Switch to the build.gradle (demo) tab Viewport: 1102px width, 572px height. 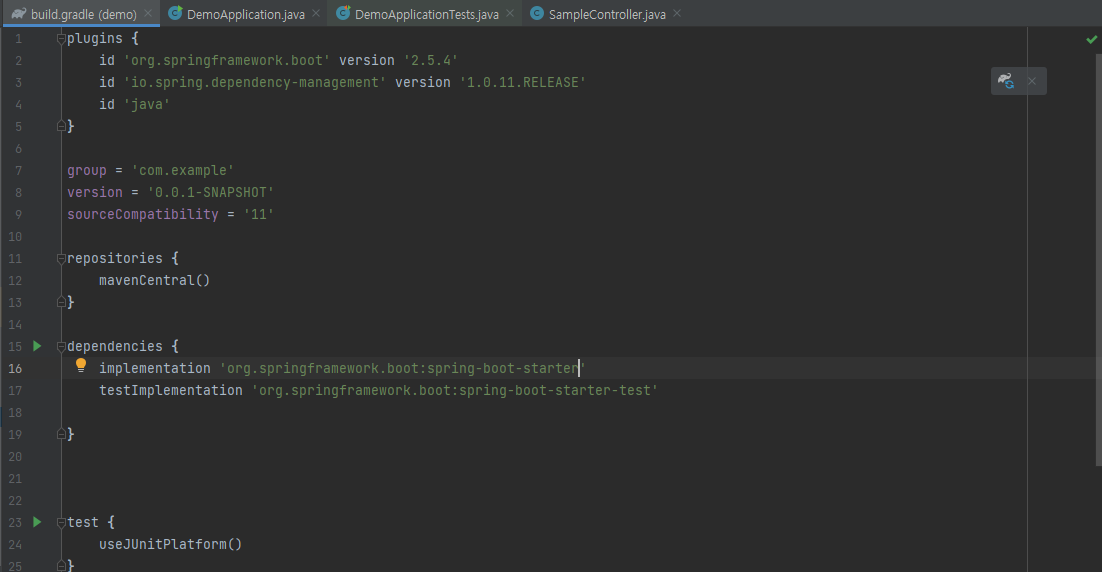pyautogui.click(x=83, y=14)
